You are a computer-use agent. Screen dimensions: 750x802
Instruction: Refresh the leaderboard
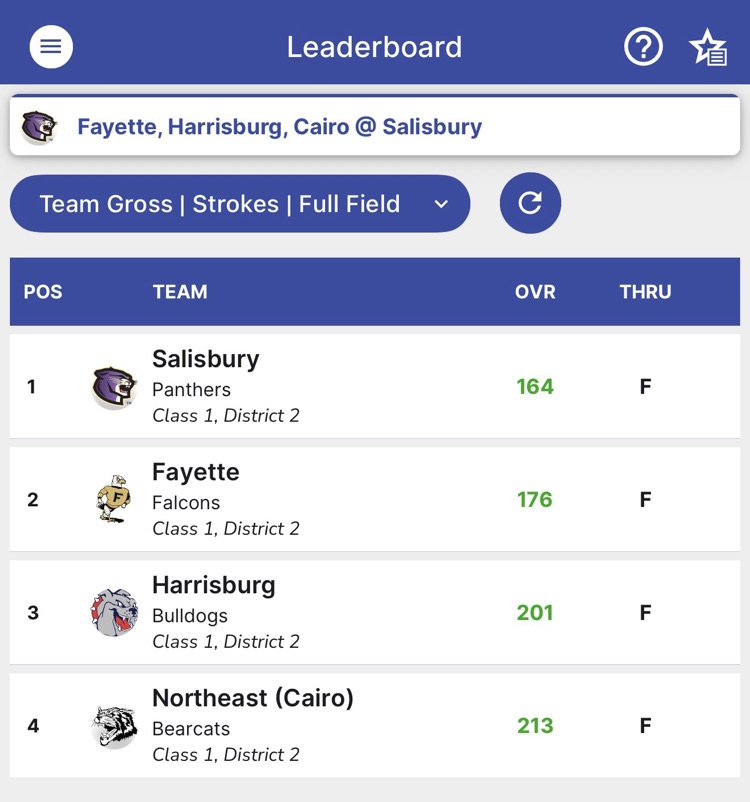(x=530, y=203)
